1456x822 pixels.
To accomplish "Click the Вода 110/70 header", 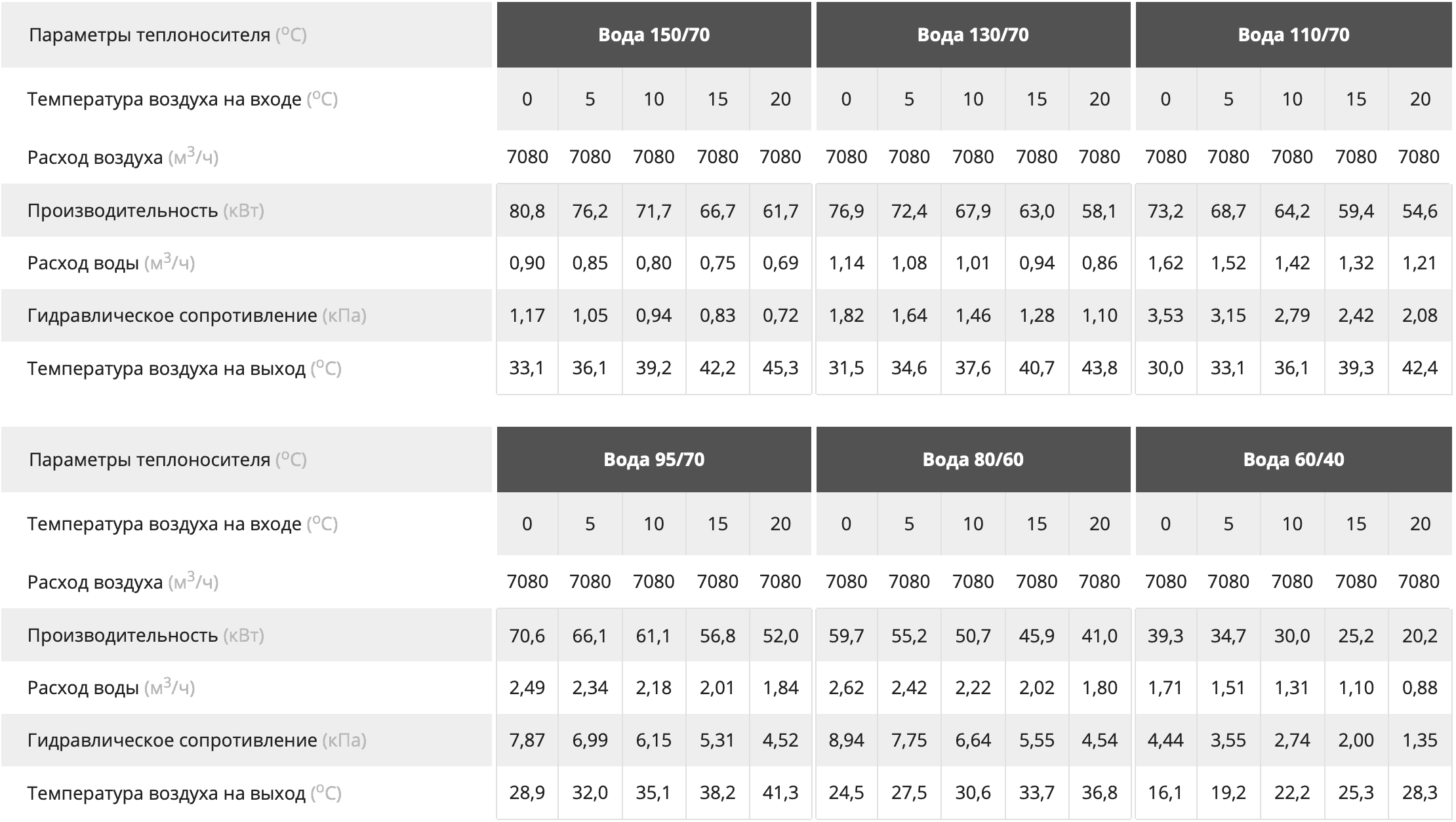I will 1293,35.
